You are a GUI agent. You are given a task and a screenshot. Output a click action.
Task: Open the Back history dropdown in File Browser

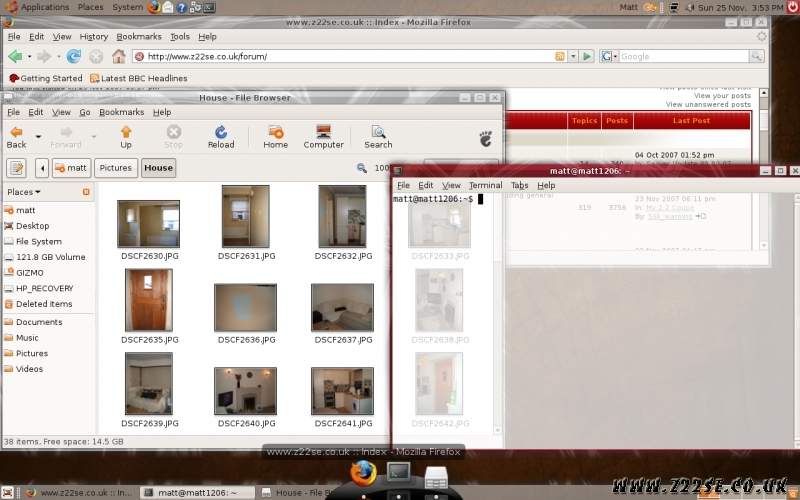click(x=38, y=137)
